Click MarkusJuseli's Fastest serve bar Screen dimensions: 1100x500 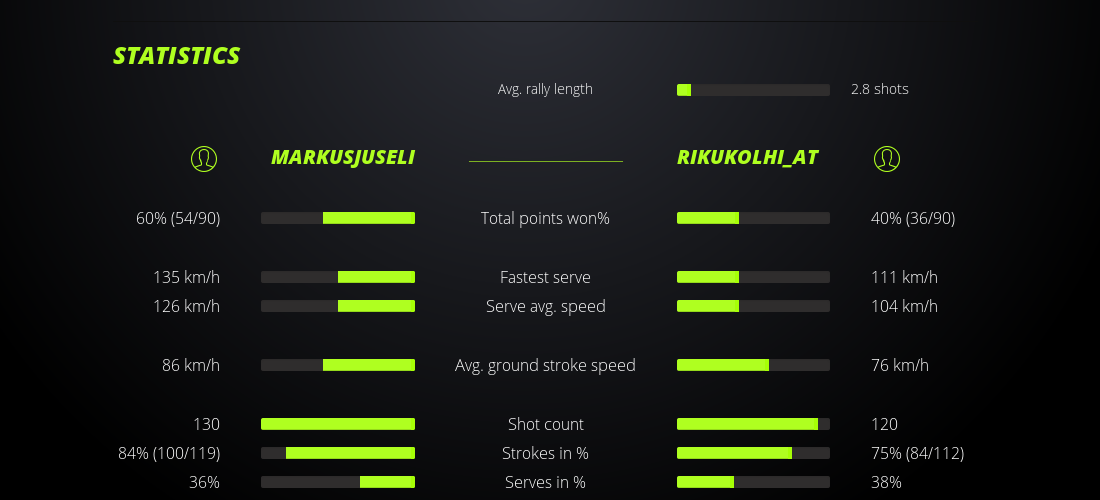point(338,277)
